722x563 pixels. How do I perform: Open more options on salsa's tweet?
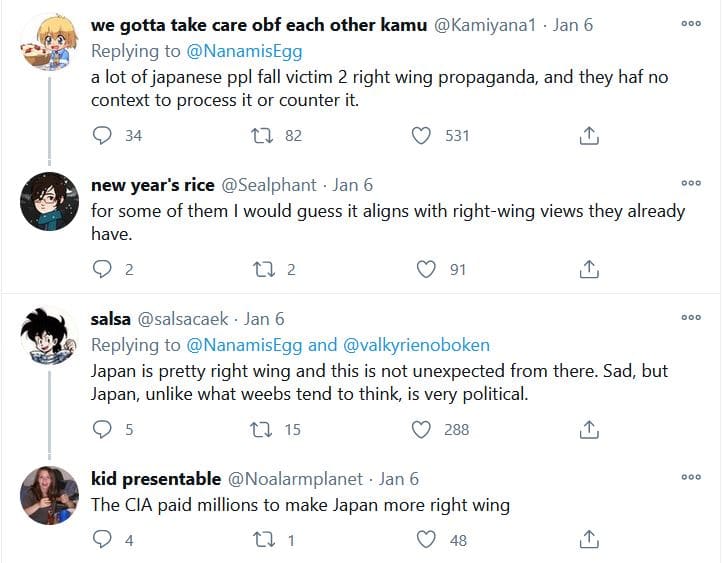pos(690,317)
